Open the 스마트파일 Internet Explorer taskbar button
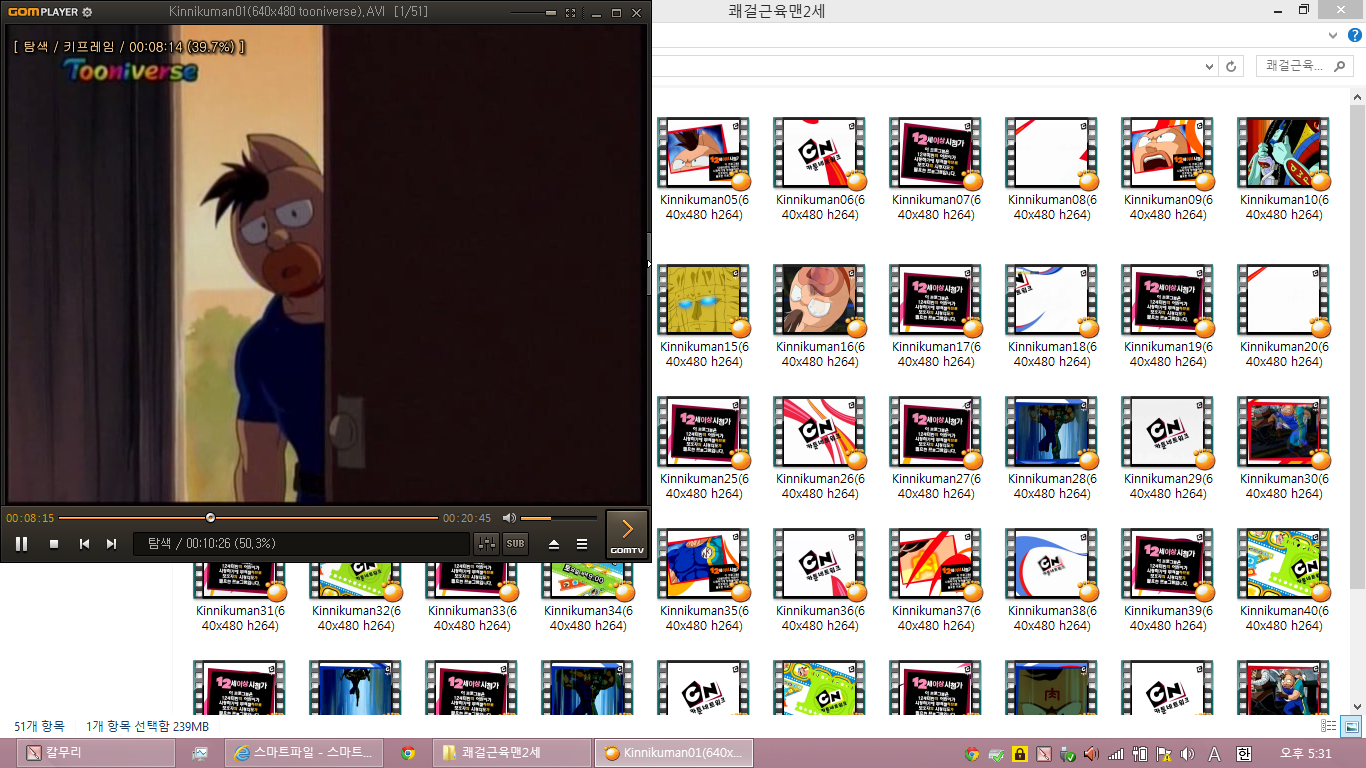This screenshot has width=1366, height=768. point(303,753)
